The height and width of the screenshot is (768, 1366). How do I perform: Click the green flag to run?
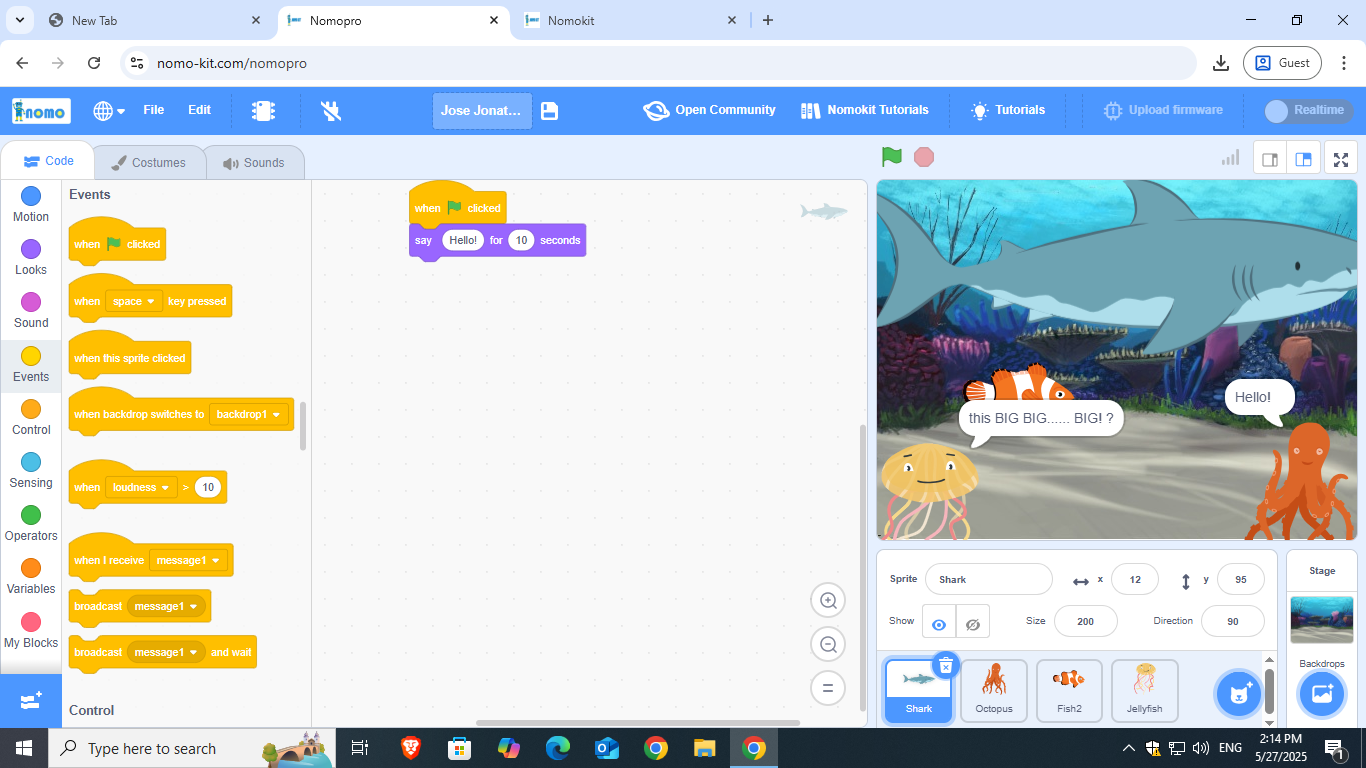[x=892, y=157]
